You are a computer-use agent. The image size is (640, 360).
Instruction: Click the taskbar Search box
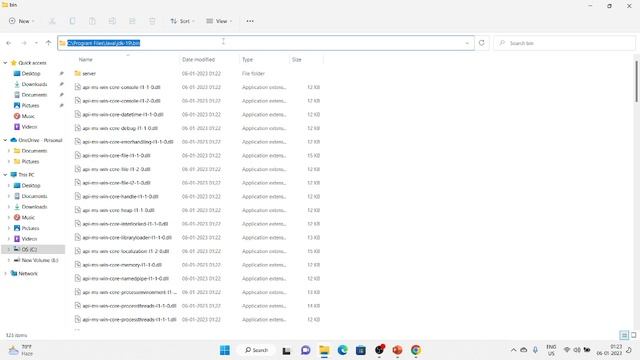pos(256,350)
